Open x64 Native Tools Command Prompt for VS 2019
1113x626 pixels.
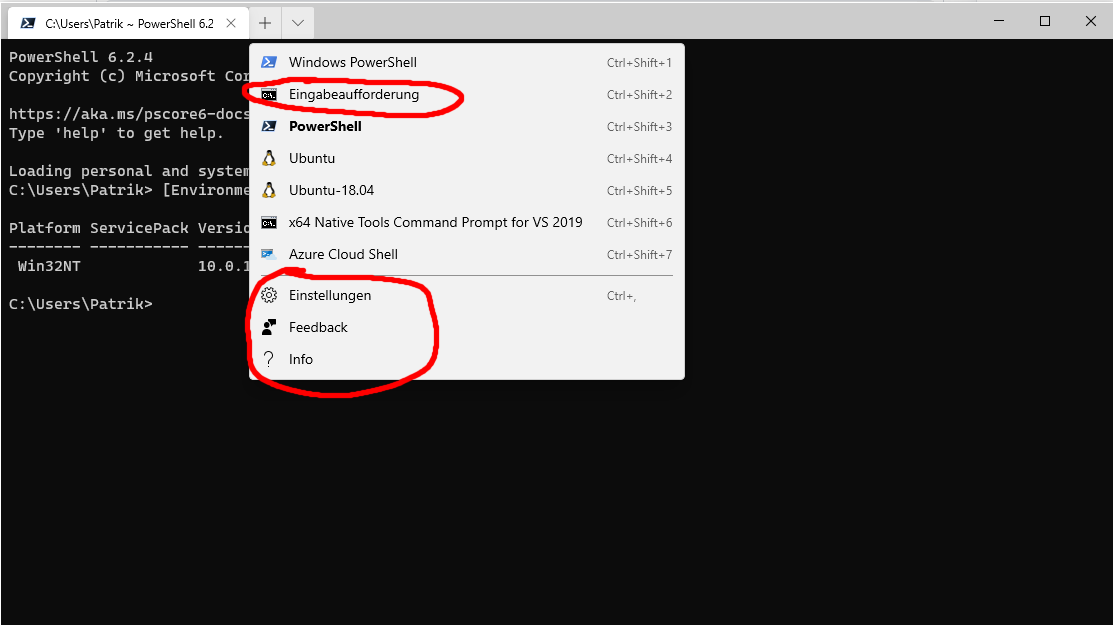point(467,222)
